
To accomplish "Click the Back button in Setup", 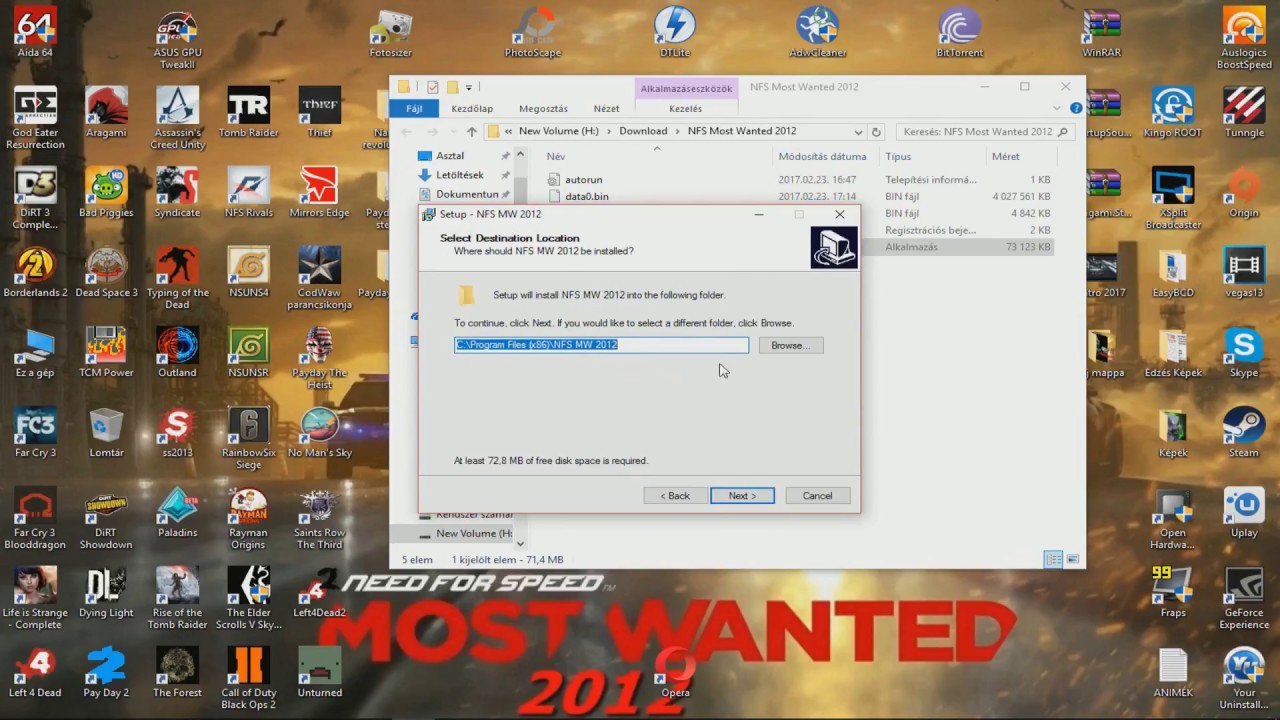I will (x=675, y=496).
